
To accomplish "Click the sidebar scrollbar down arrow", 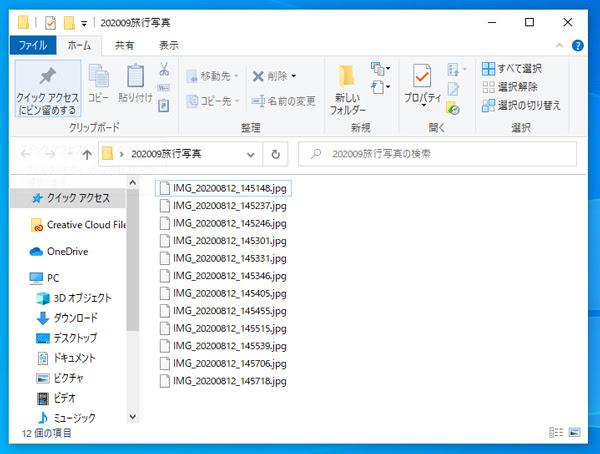I will tap(133, 416).
